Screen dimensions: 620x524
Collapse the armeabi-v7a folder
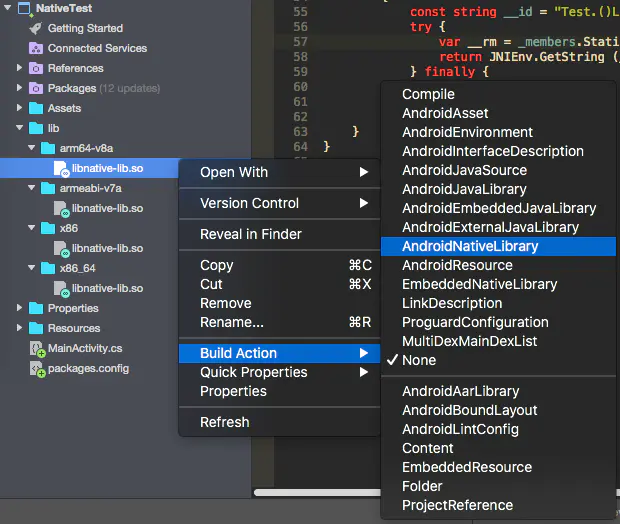tap(32, 187)
